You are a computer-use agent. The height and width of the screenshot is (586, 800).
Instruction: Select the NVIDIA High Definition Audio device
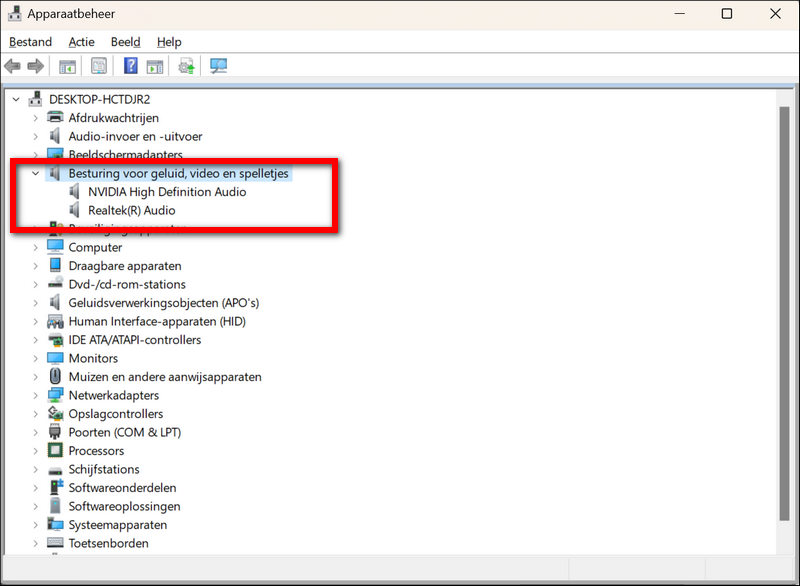click(x=166, y=192)
